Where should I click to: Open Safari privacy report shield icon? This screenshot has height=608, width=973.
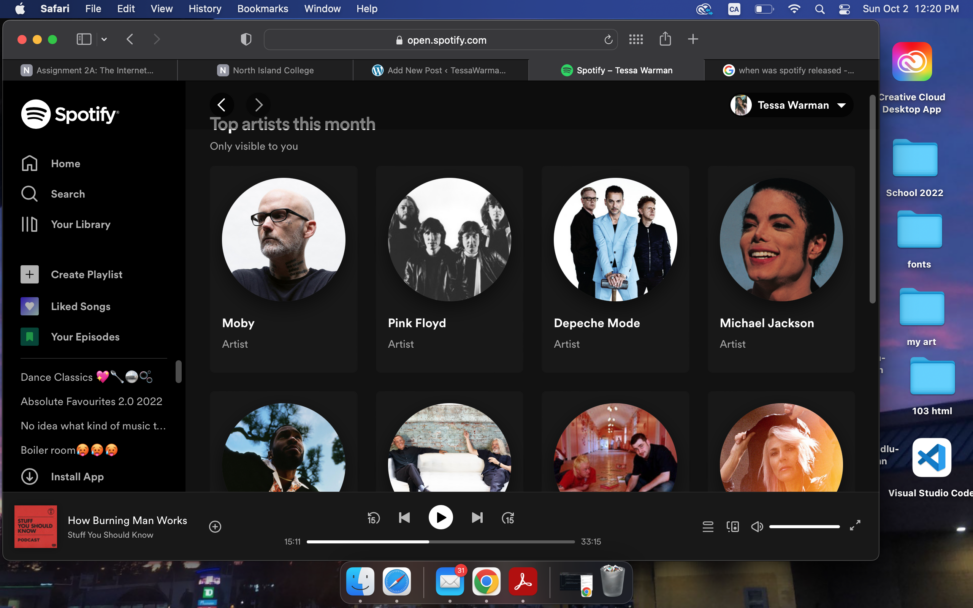(x=246, y=39)
